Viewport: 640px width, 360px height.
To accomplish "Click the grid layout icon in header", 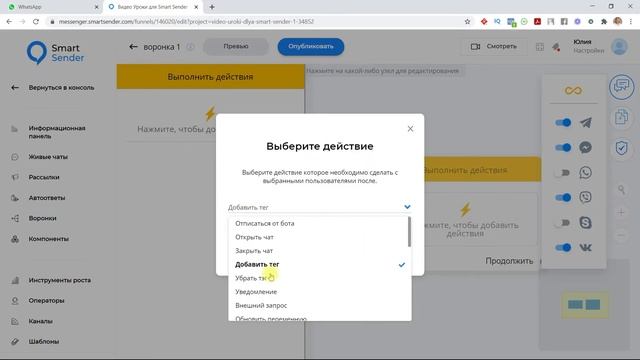I will pos(540,47).
